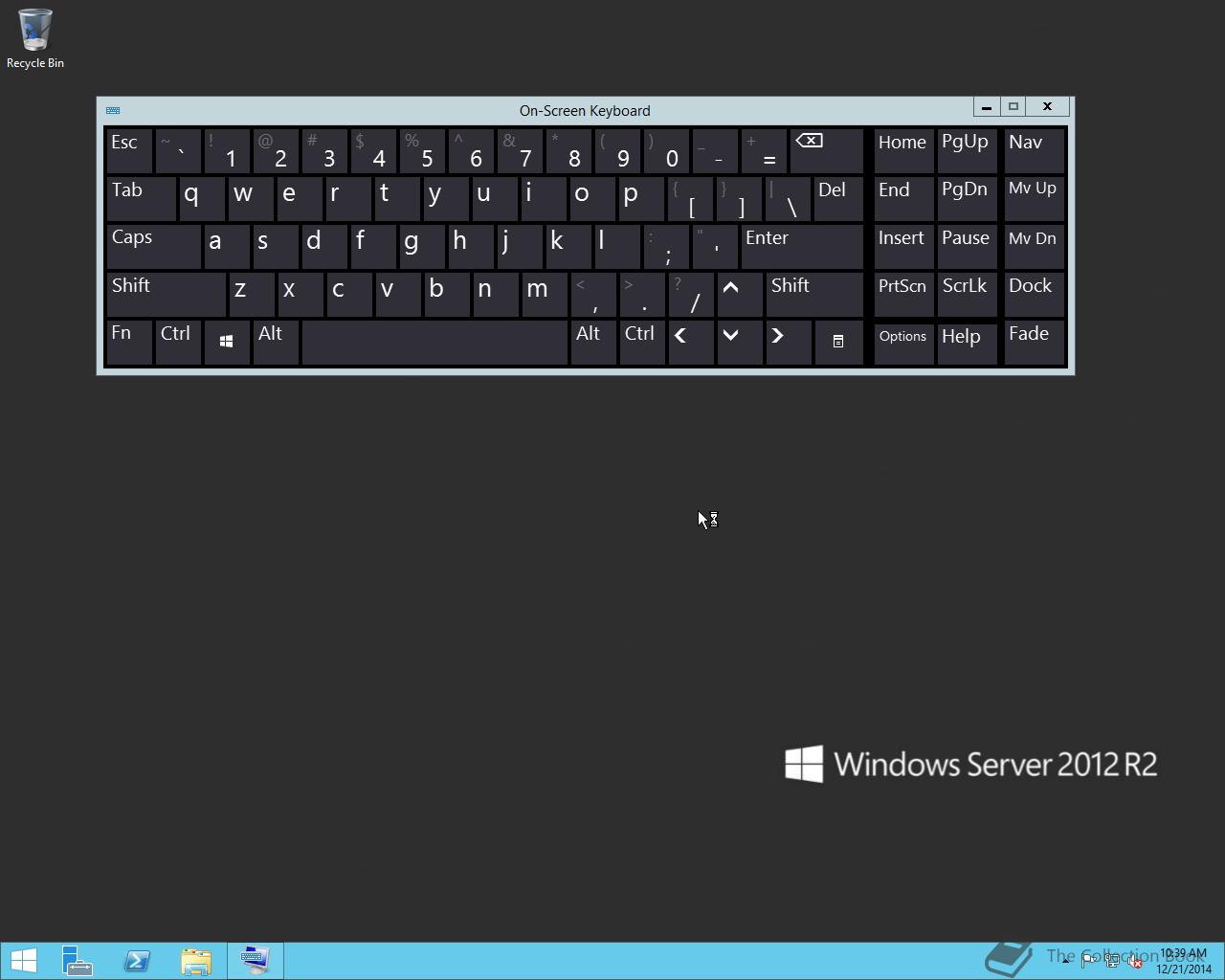The width and height of the screenshot is (1225, 980).
Task: Toggle the right Ctrl key
Action: 641,343
